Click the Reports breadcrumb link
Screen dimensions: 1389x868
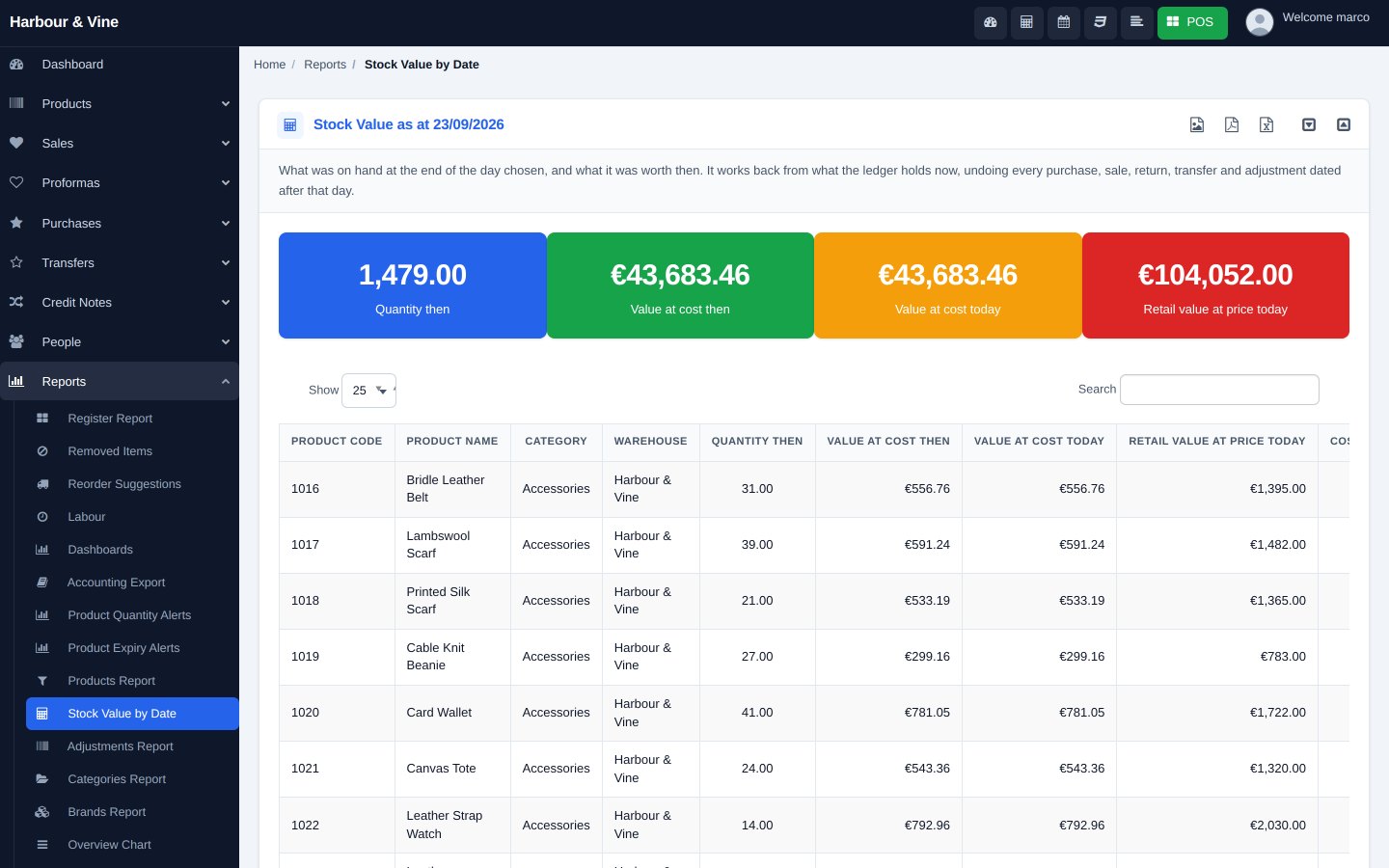(x=325, y=65)
